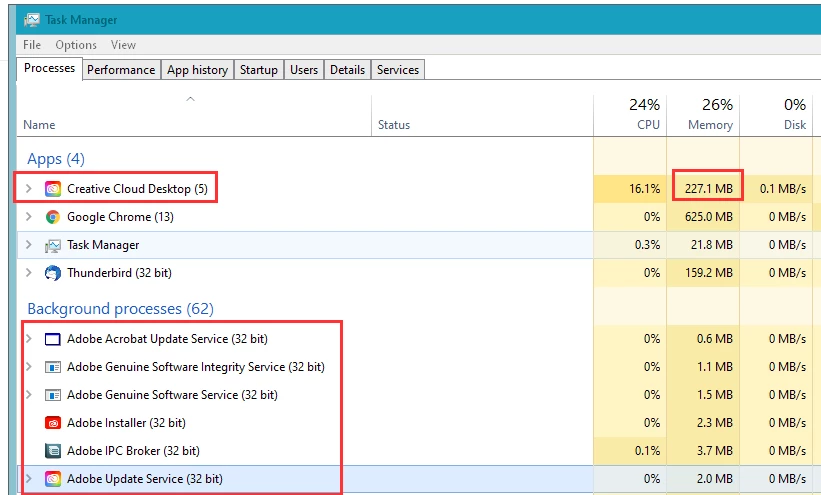Sort by the Memory column header
Screen dimensions: 821x495
pos(703,115)
